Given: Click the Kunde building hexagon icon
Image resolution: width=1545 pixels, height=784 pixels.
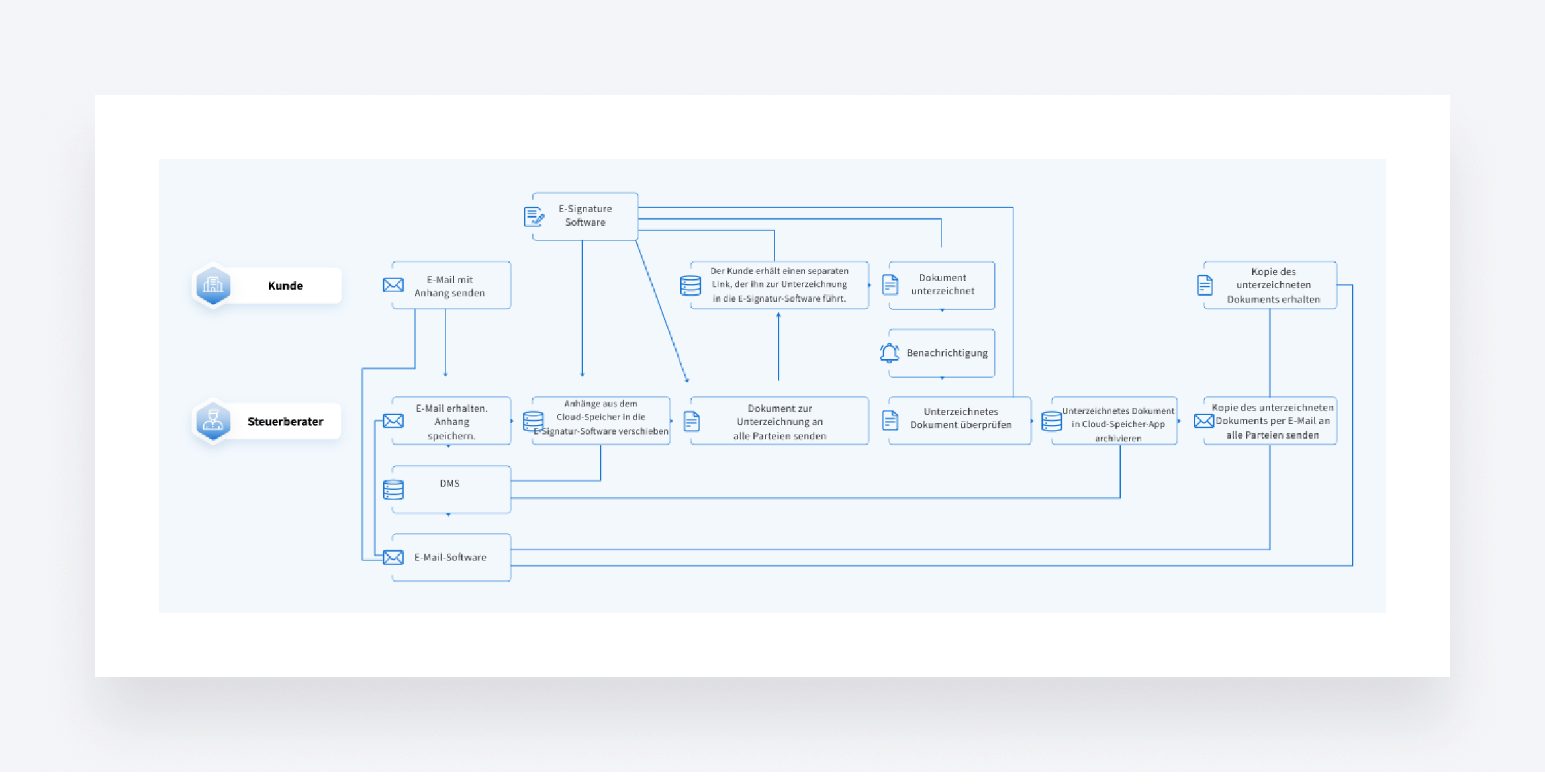Looking at the screenshot, I should pos(213,286).
